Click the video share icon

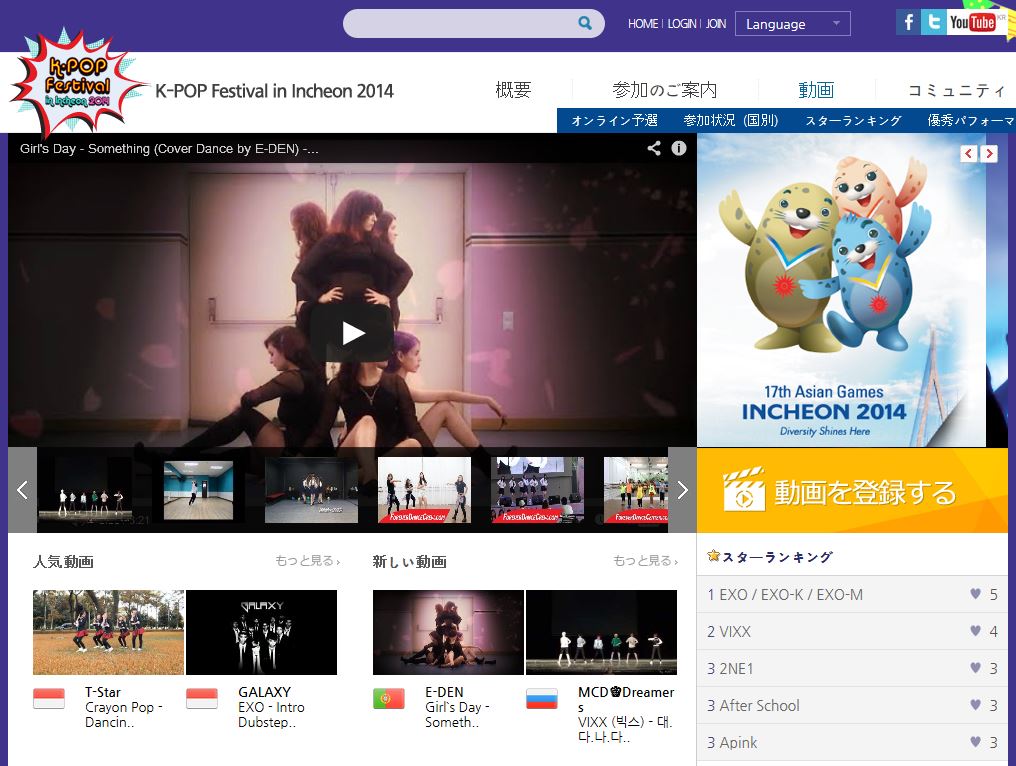coord(654,148)
